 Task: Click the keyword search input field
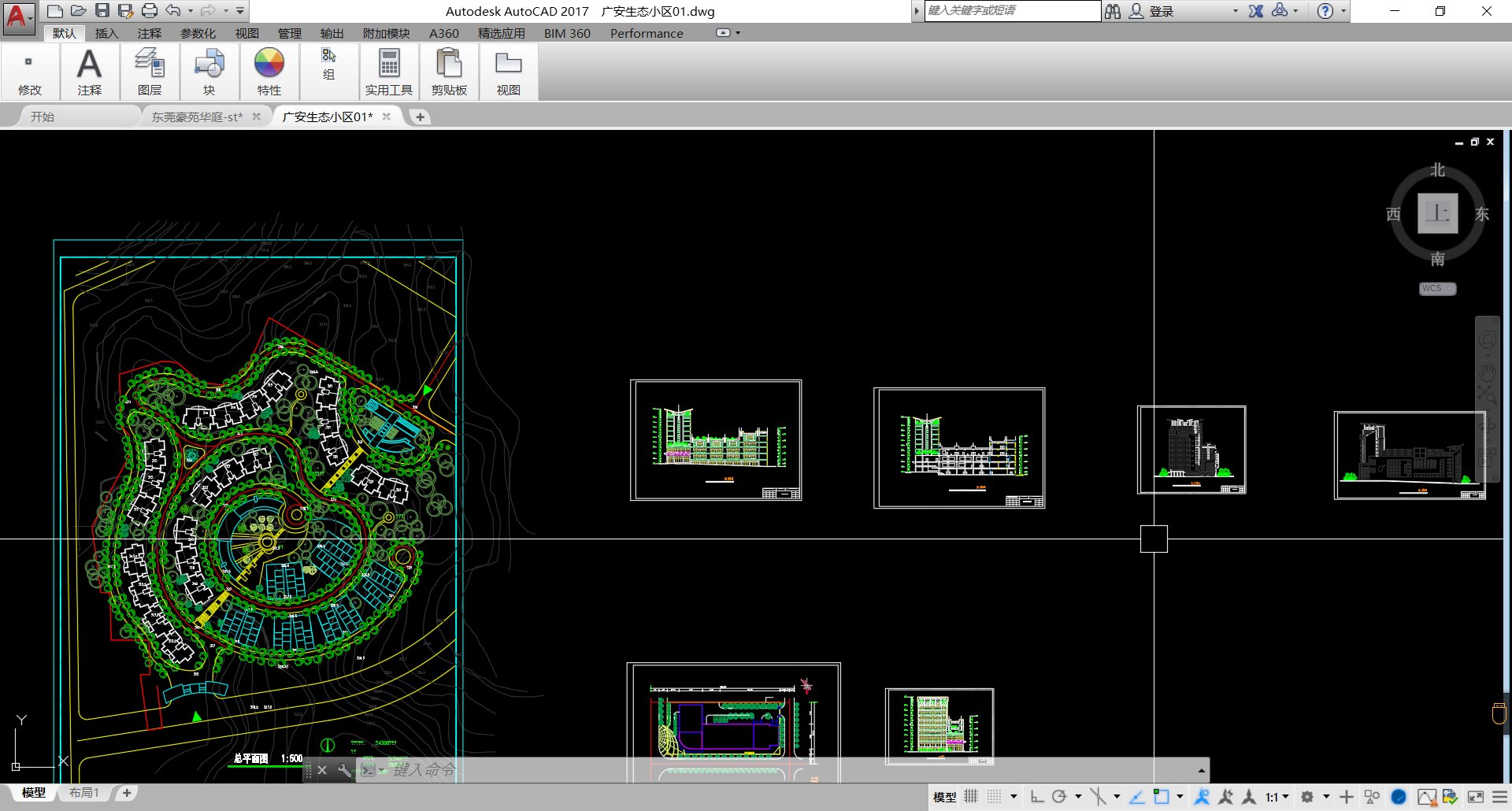(x=1012, y=11)
